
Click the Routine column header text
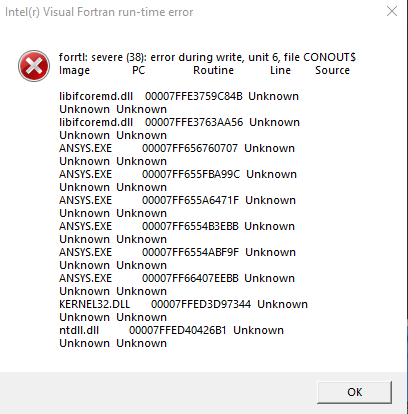pos(213,70)
